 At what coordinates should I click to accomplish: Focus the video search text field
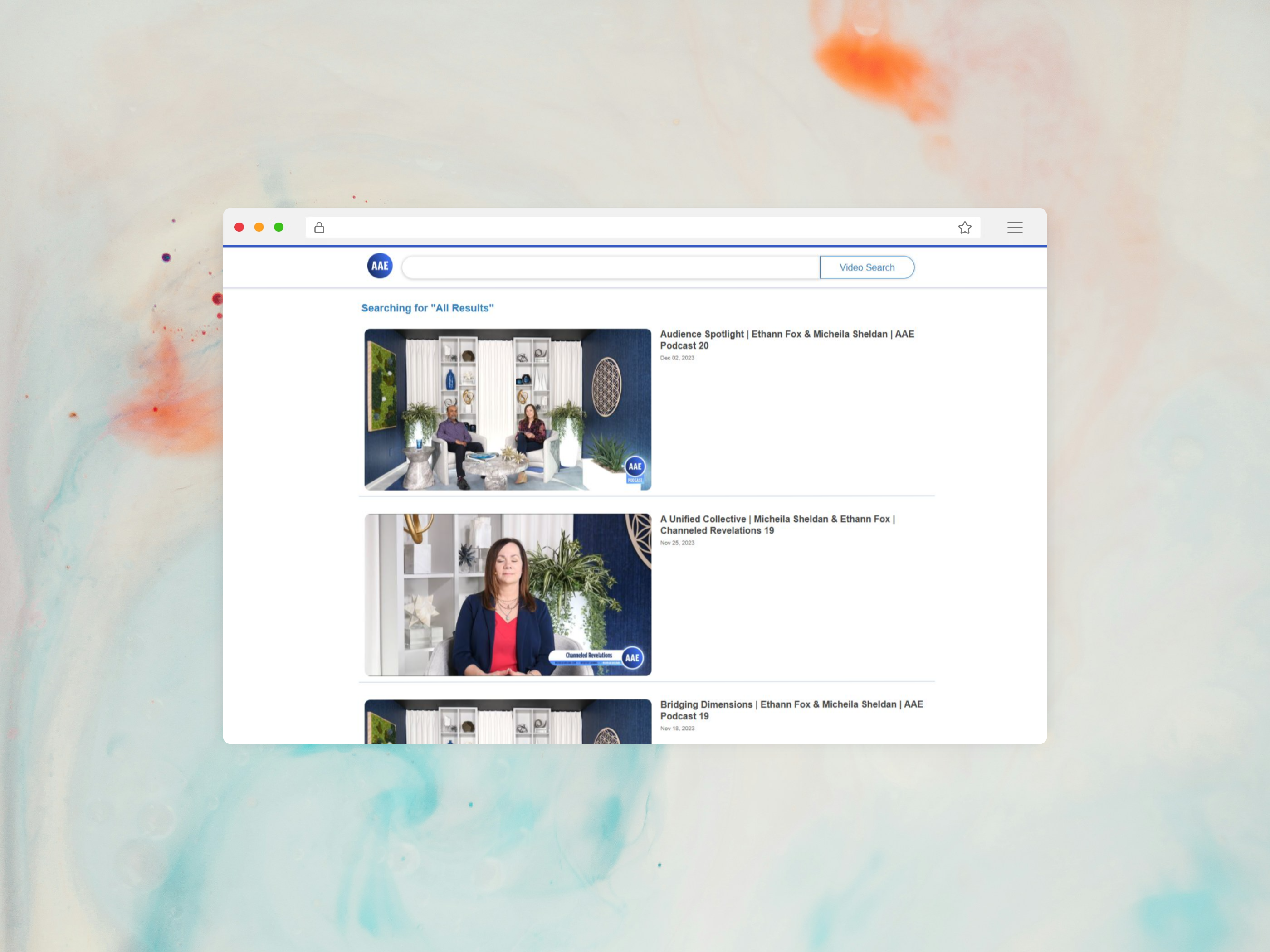(611, 267)
